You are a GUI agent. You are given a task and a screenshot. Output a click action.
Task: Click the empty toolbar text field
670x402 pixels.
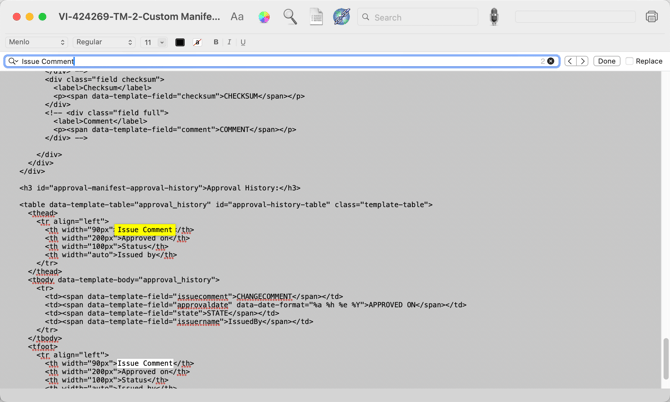pos(575,17)
